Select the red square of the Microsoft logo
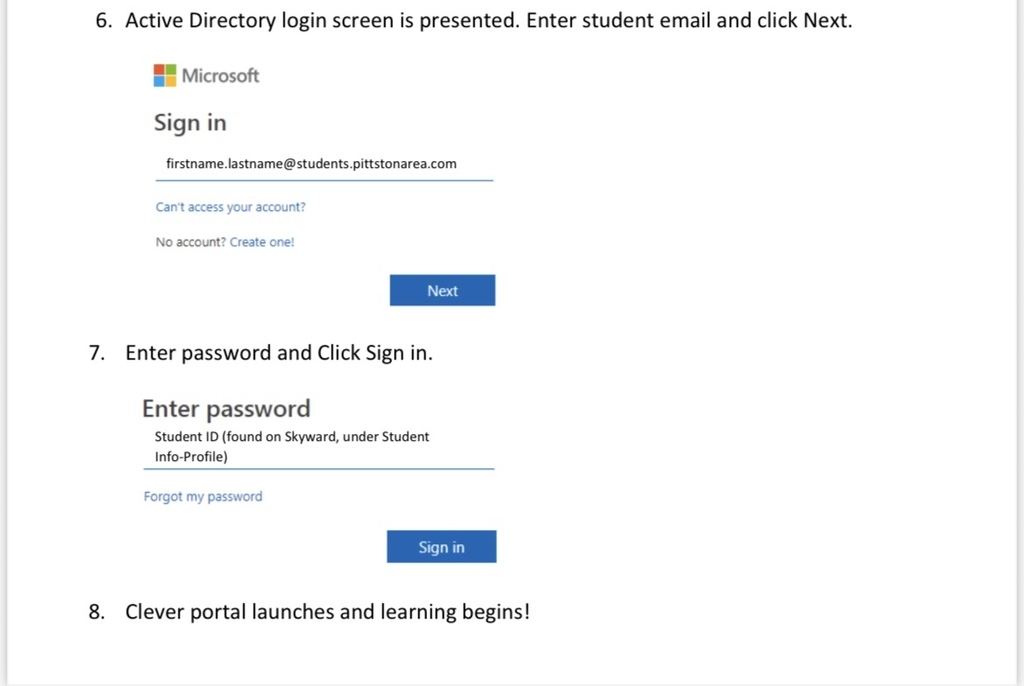The image size is (1024, 686). (158, 71)
